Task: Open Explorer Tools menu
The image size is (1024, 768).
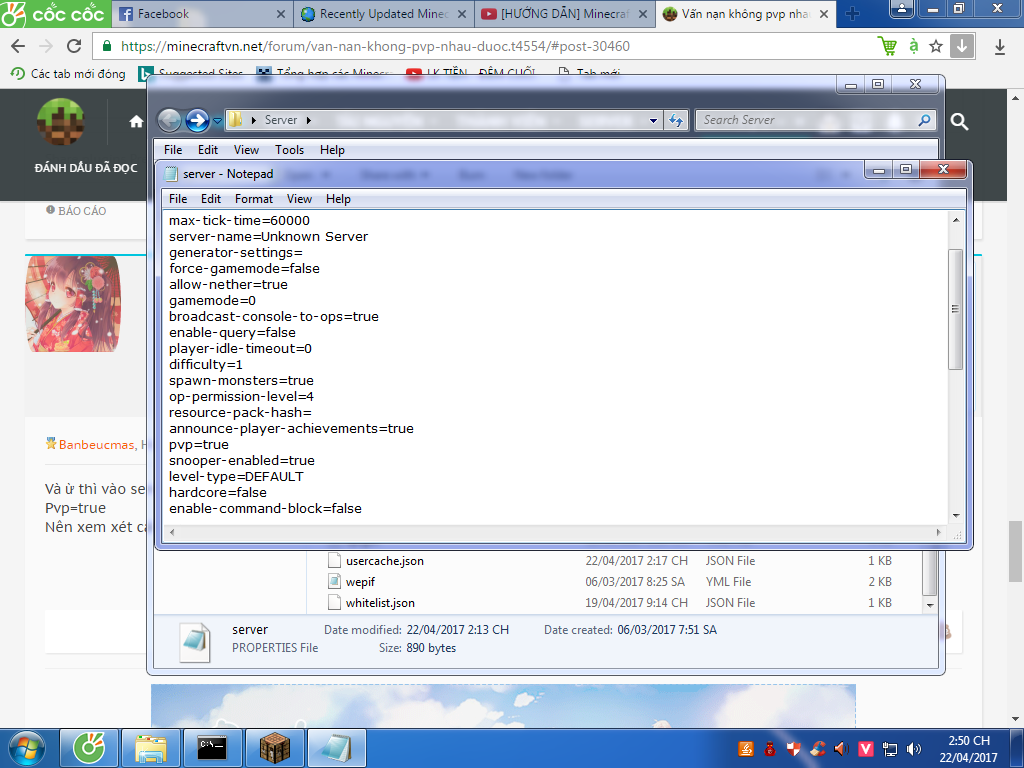Action: coord(289,150)
